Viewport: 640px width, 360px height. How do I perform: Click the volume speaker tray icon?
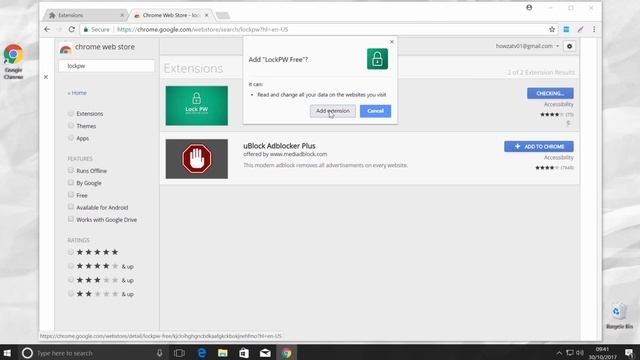(580, 353)
